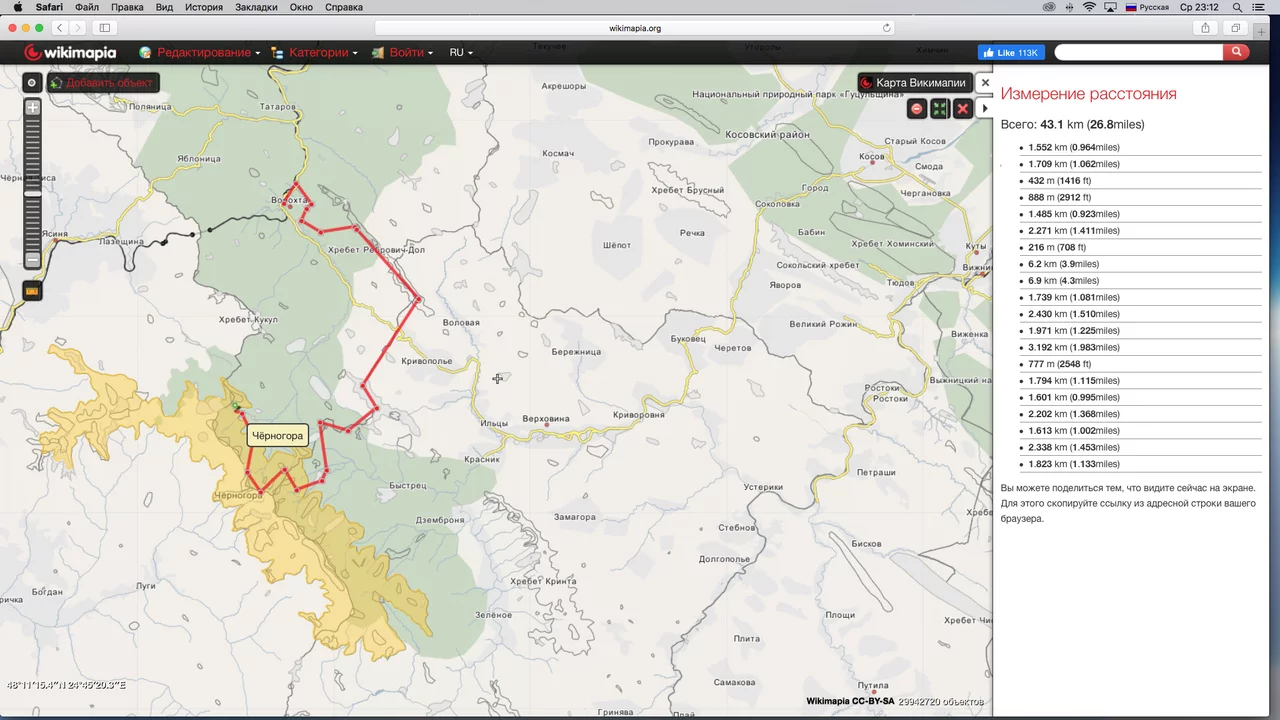1280x720 pixels.
Task: Click the Чёрногора map tooltip label
Action: 277,436
